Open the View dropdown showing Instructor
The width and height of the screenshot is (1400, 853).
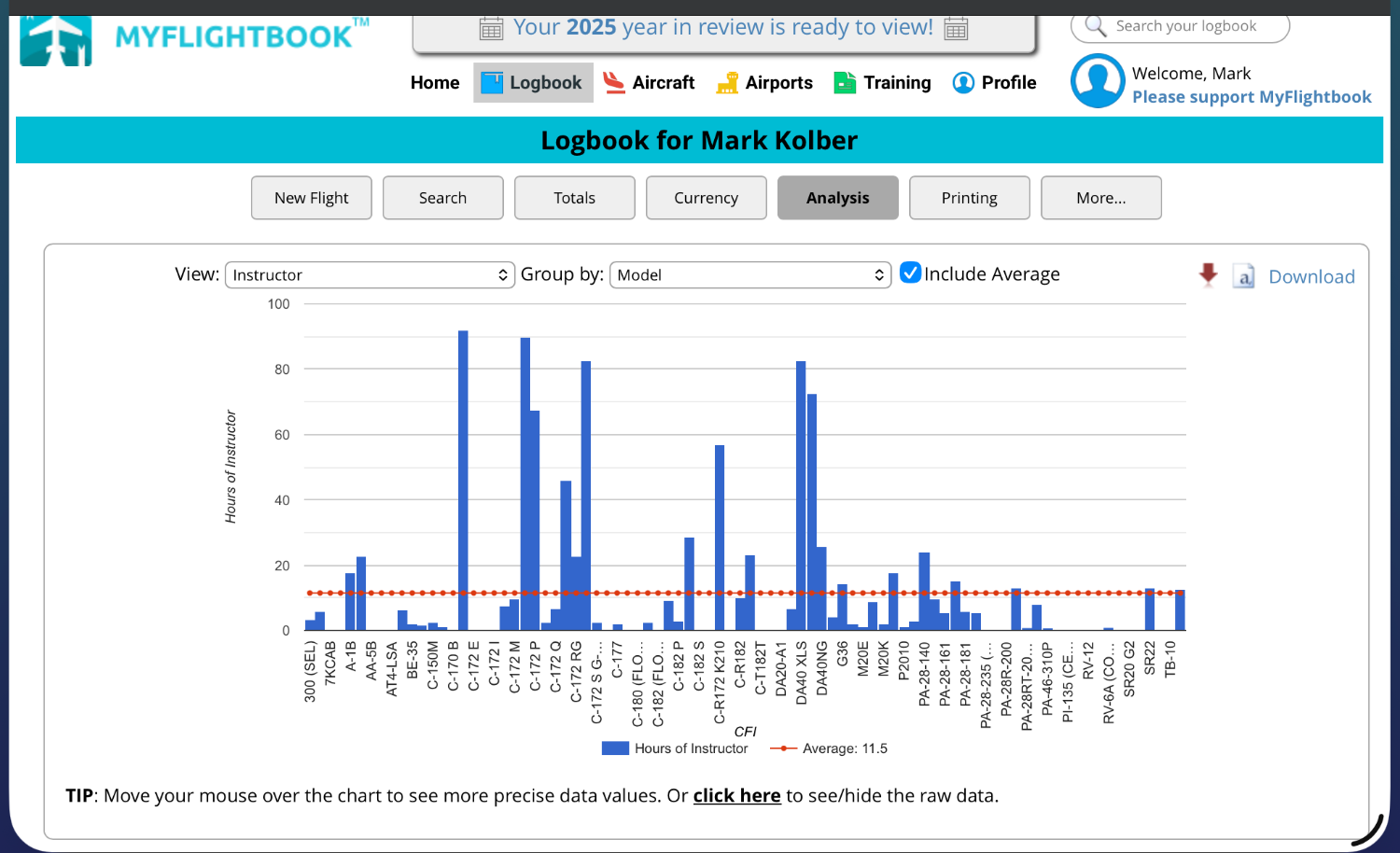pyautogui.click(x=370, y=274)
